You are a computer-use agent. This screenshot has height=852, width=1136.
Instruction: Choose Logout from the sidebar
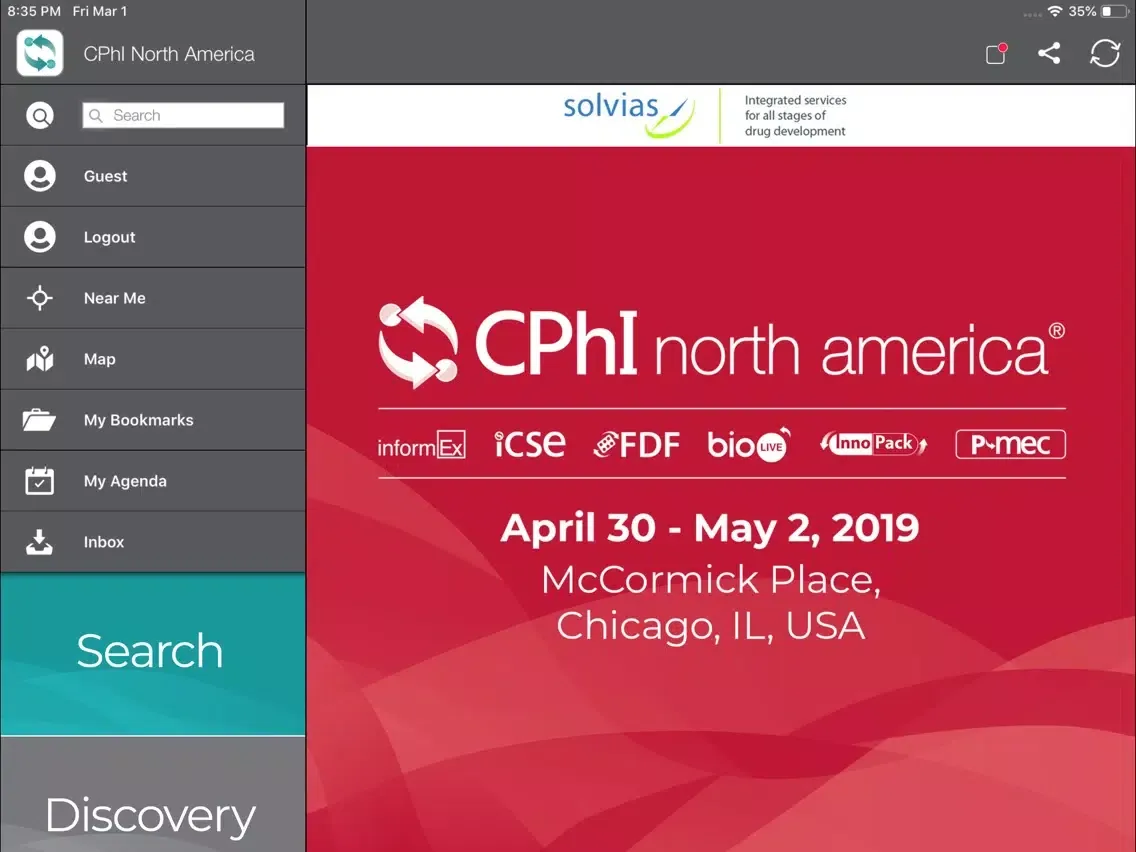(x=153, y=237)
